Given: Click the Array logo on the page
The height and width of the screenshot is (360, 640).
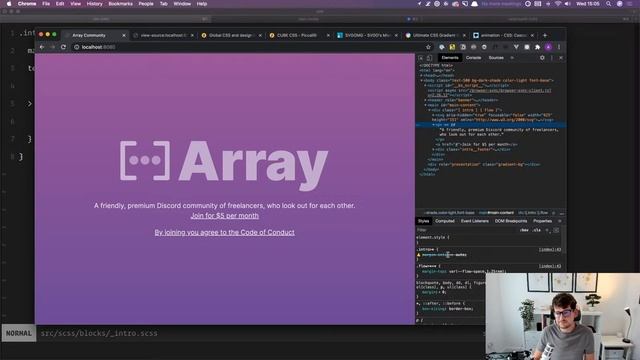Looking at the screenshot, I should pos(224,165).
